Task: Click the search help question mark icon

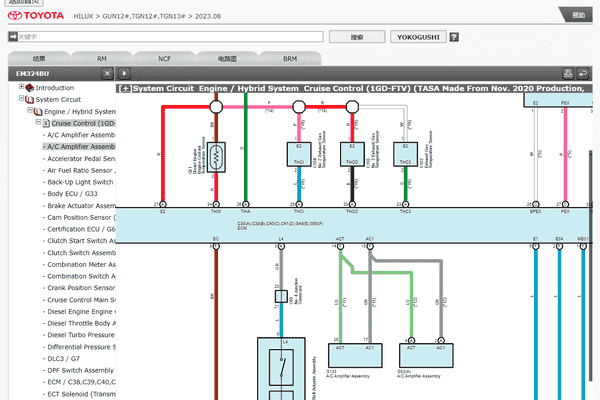Action: click(454, 37)
